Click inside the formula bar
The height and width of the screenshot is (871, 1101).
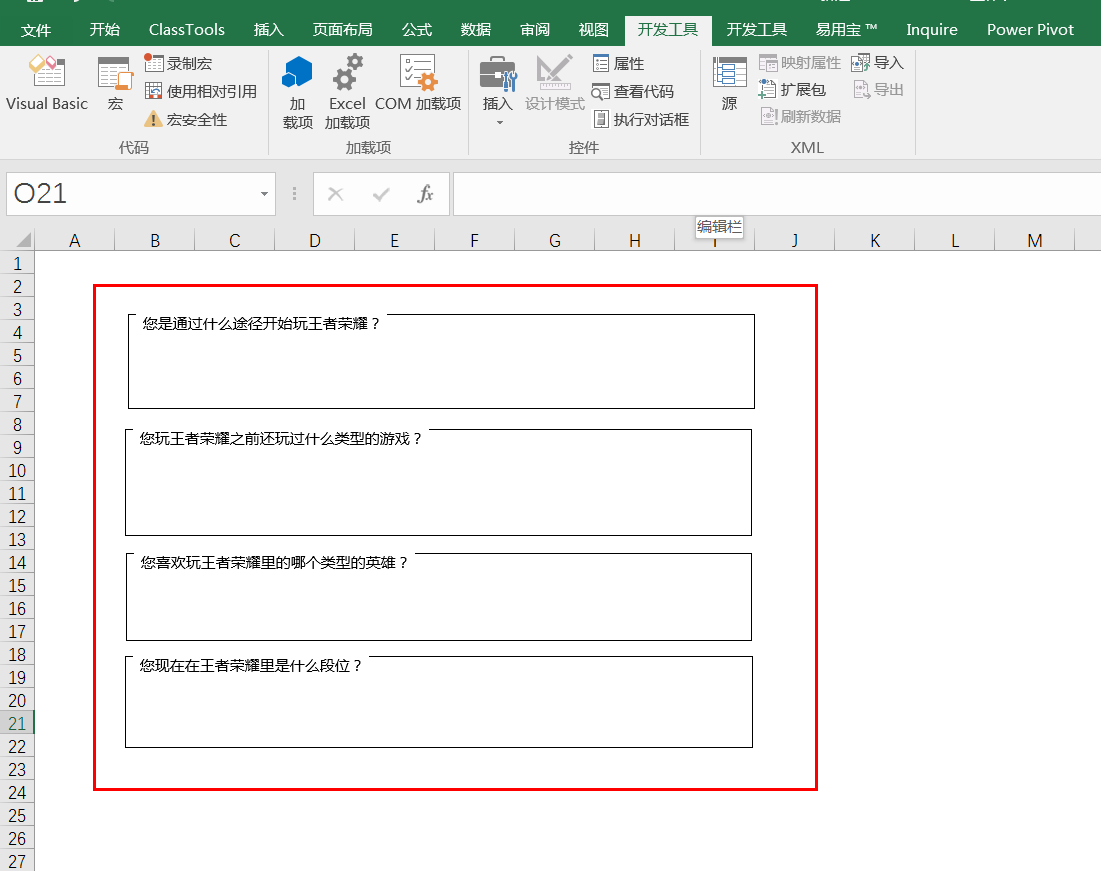click(x=777, y=194)
